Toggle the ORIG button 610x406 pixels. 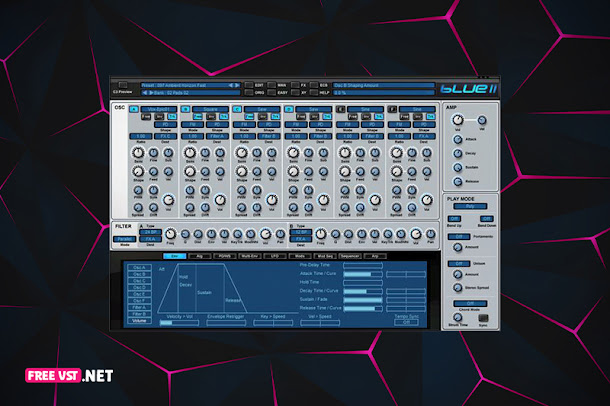249,93
